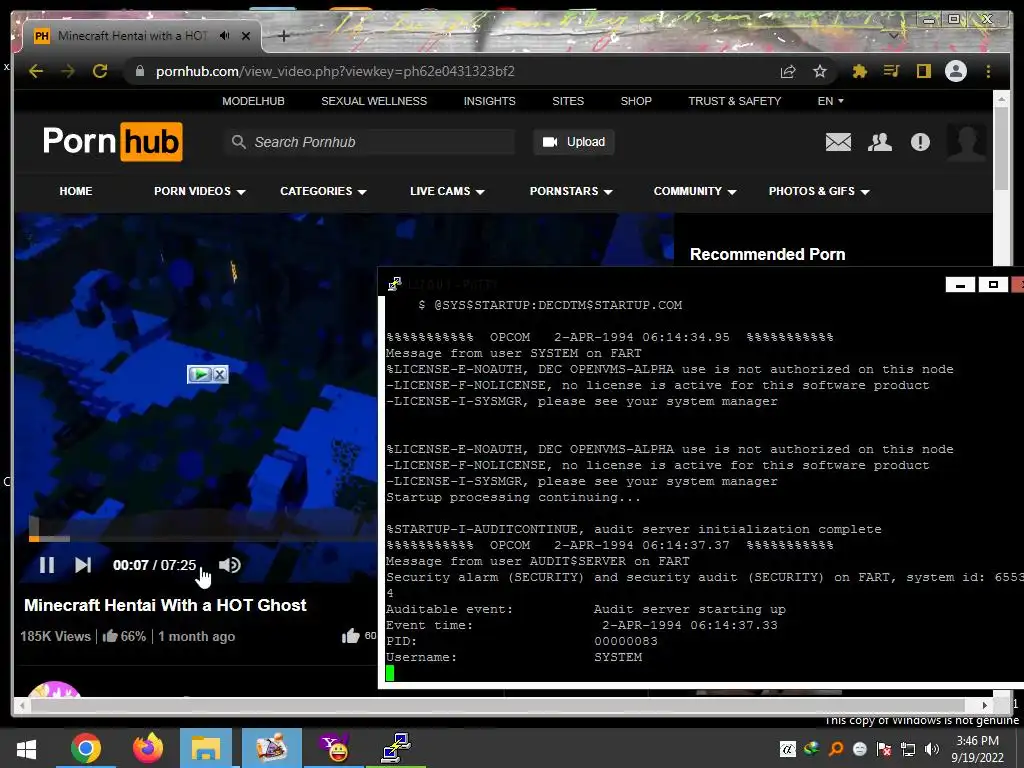Image resolution: width=1024 pixels, height=768 pixels.
Task: Like the video with thumbs-up button
Action: point(351,635)
